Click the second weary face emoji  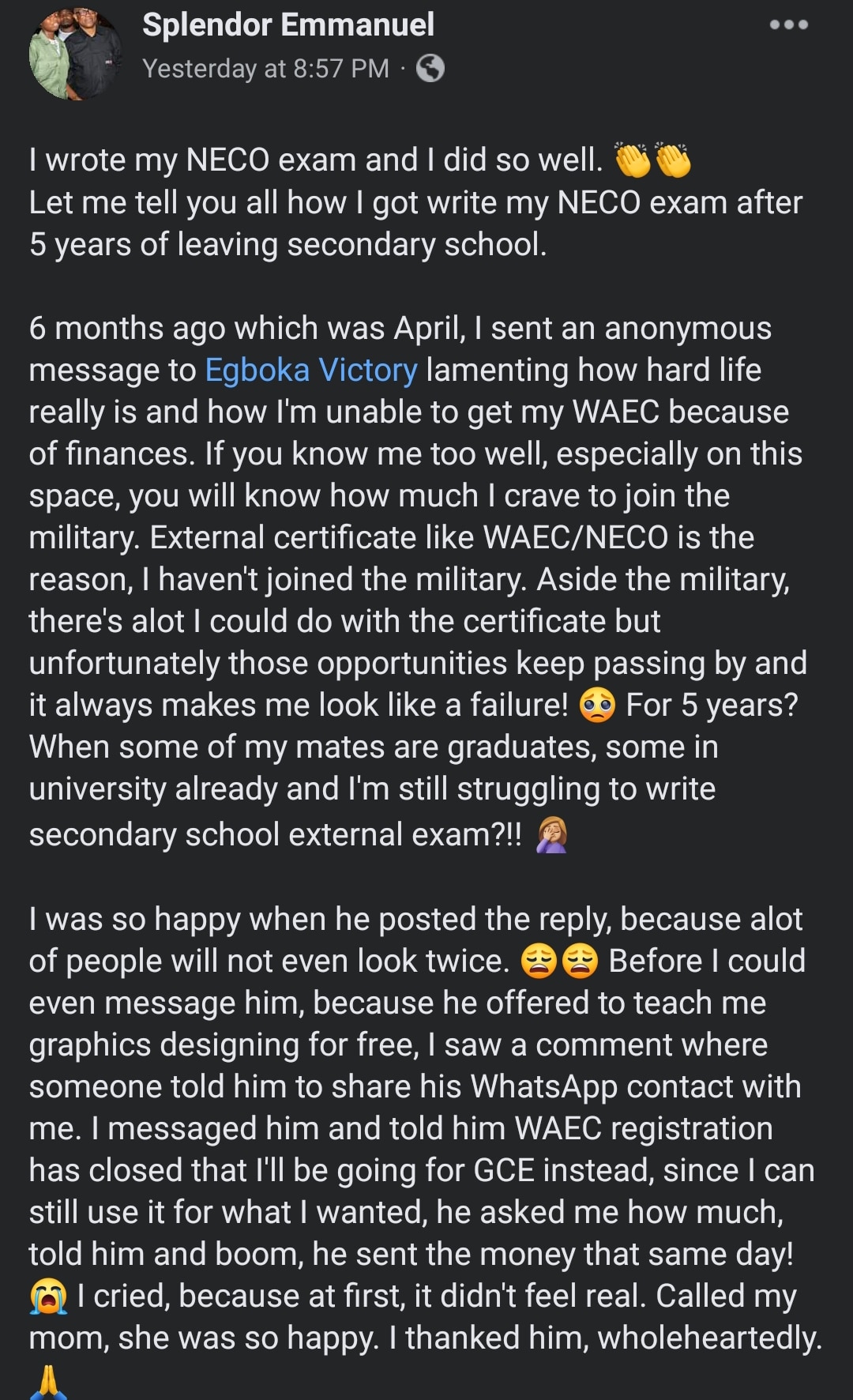(581, 962)
